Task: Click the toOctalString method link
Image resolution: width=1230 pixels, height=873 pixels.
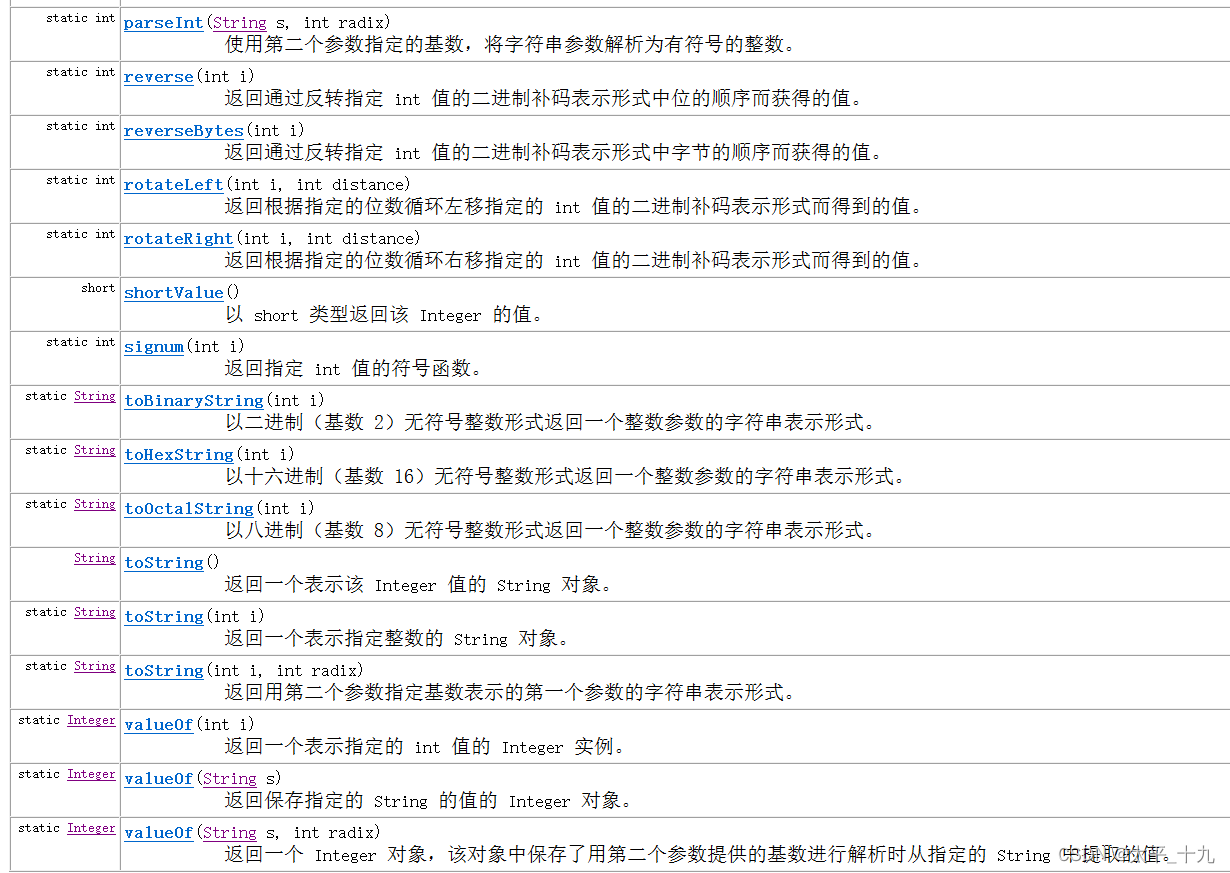Action: coord(188,508)
